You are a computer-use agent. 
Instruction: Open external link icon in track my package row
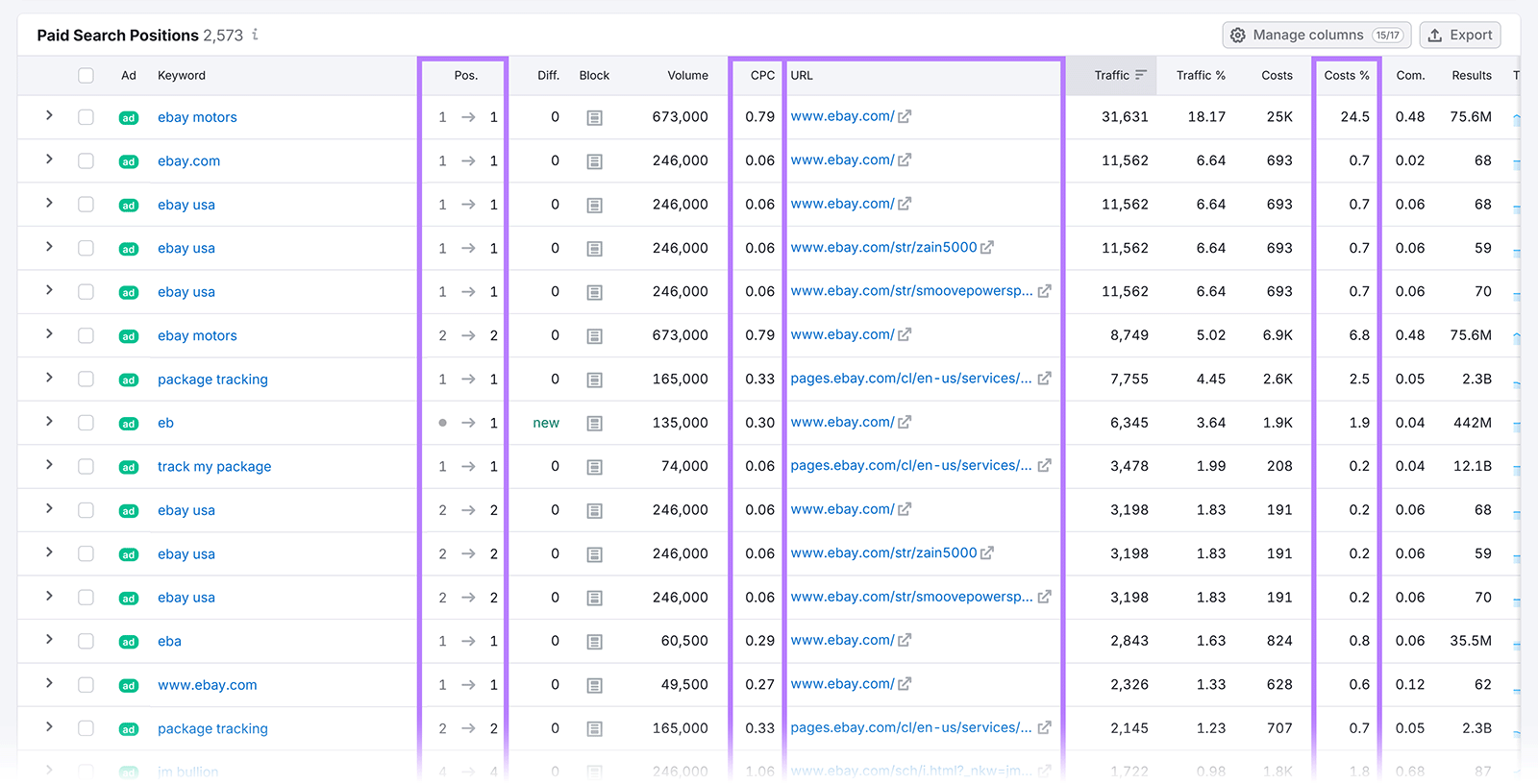point(1044,466)
